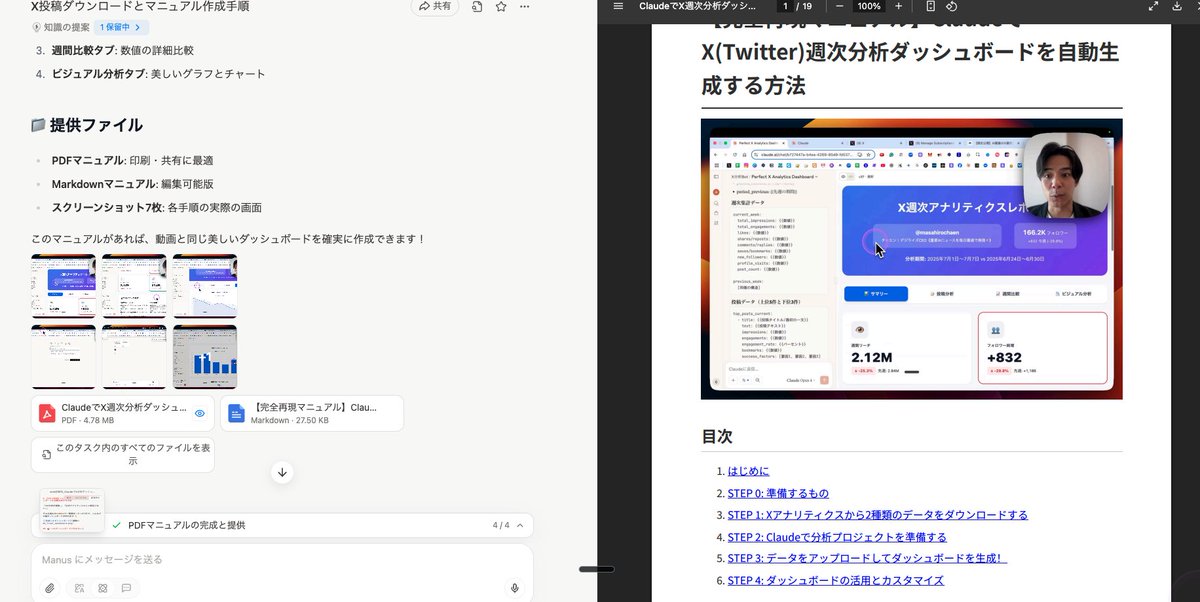Open the STEP 4 ダッシュボードの活用 link
Screen dimensions: 1200x602
pyautogui.click(x=835, y=580)
